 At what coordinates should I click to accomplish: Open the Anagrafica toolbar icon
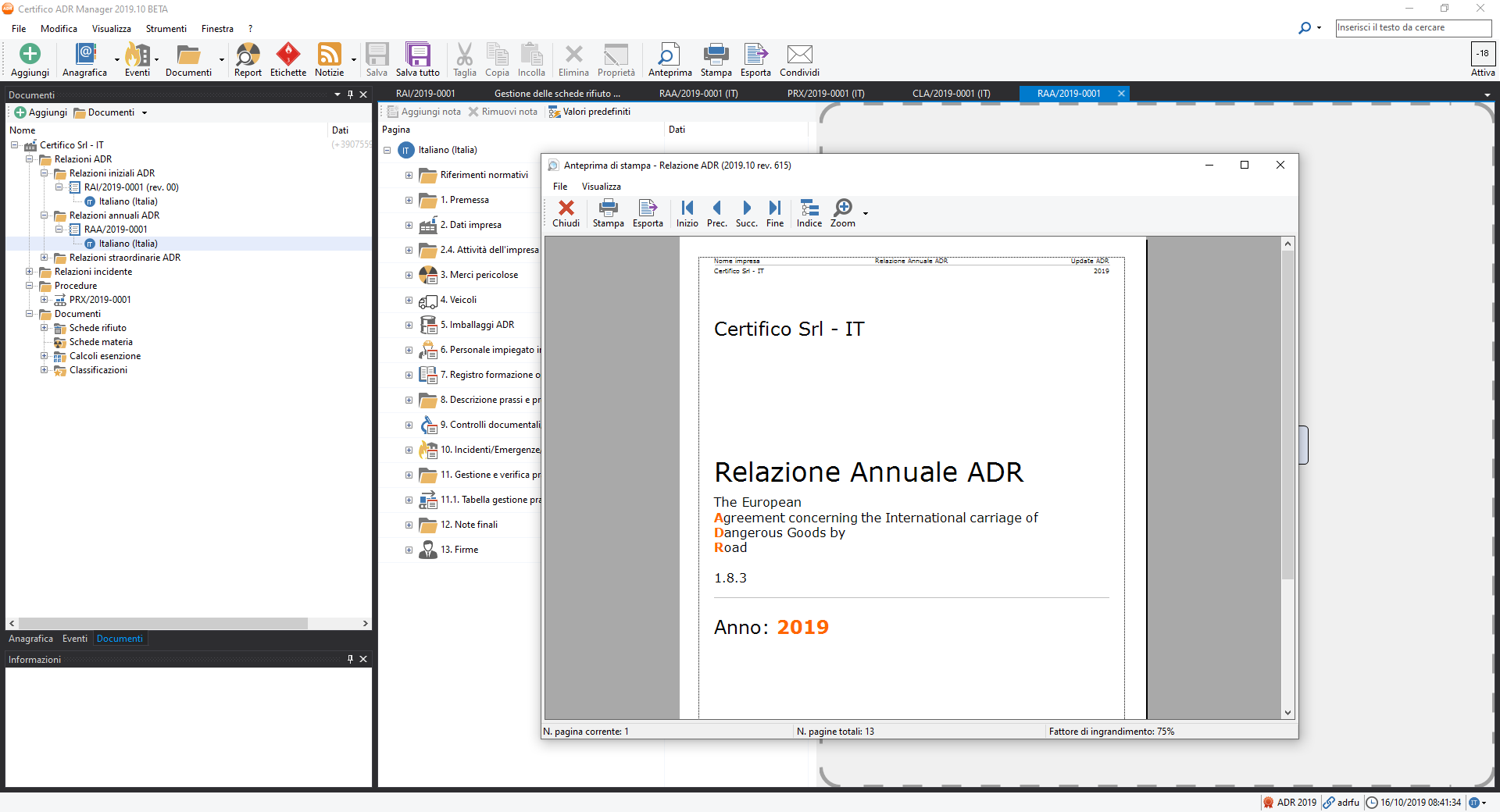(x=84, y=55)
